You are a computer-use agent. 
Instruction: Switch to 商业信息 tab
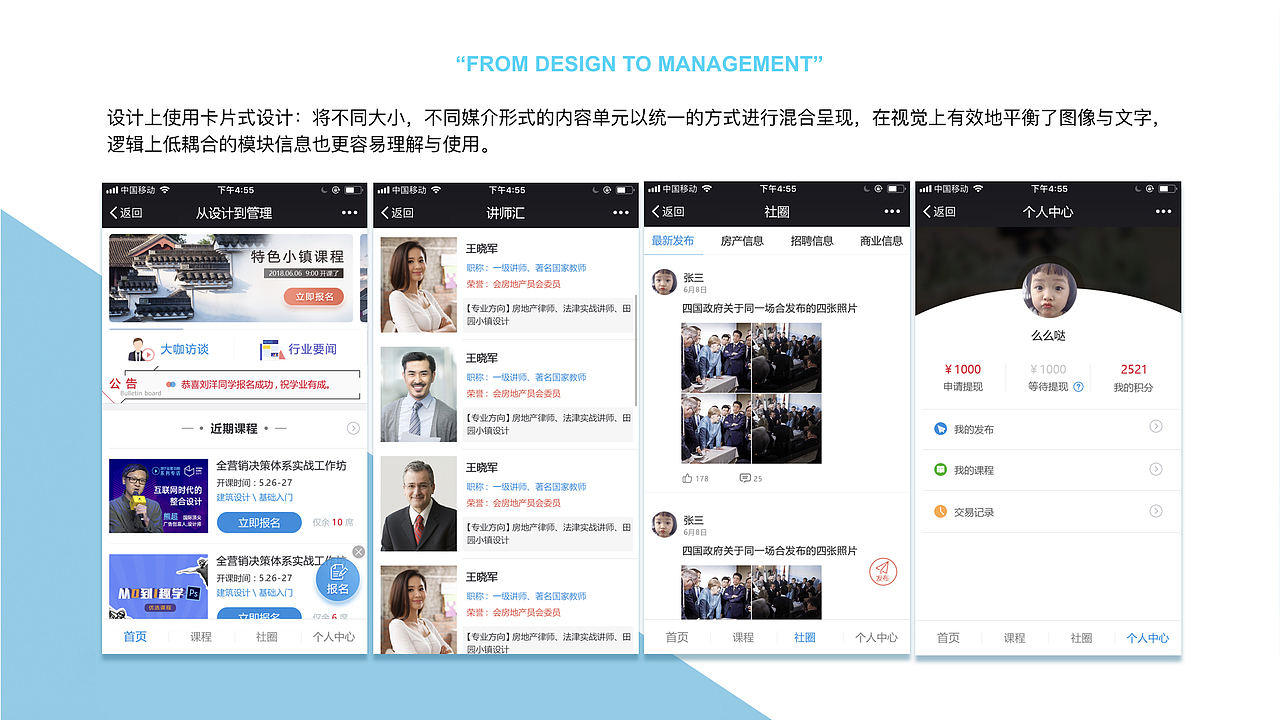[x=881, y=241]
